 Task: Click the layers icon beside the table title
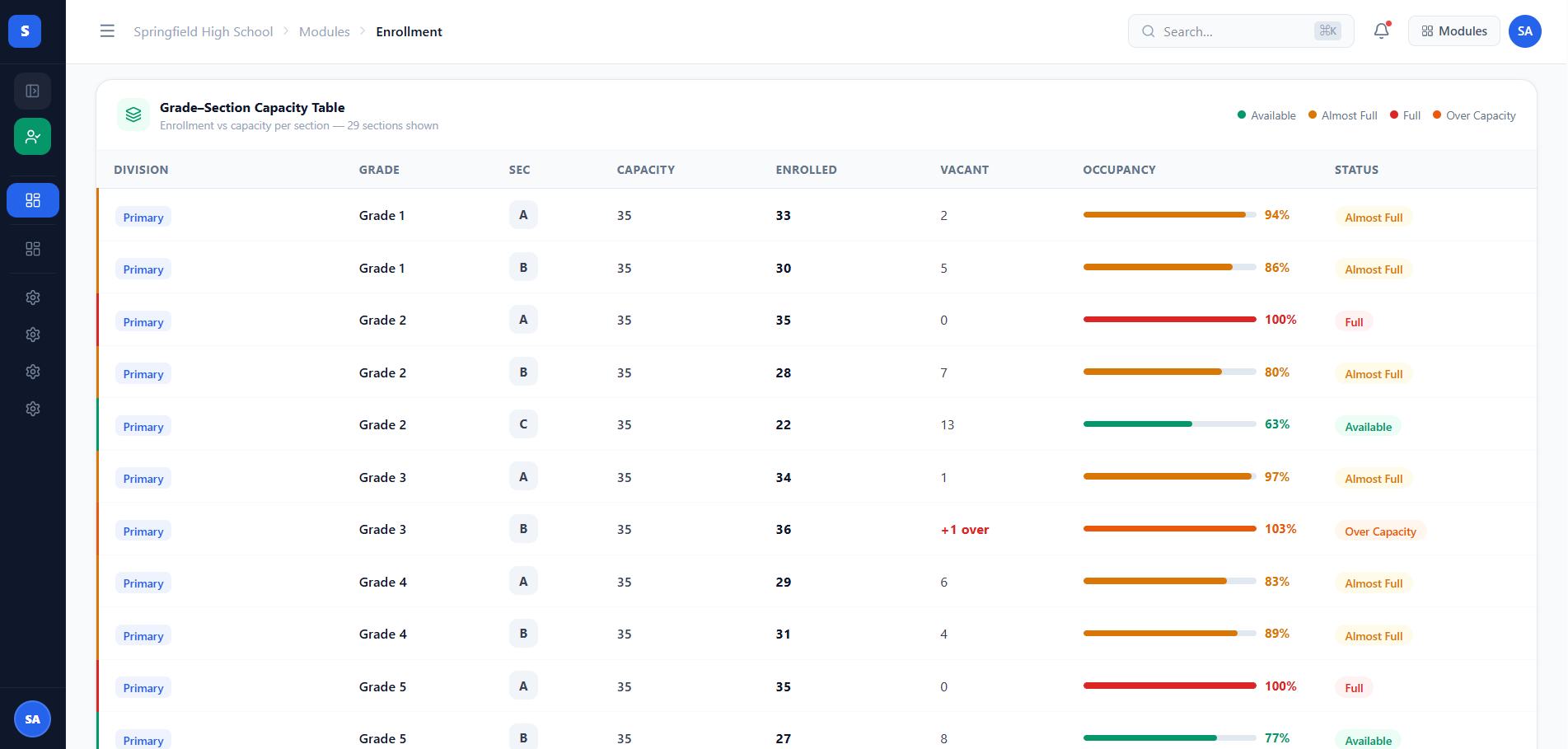pos(133,115)
